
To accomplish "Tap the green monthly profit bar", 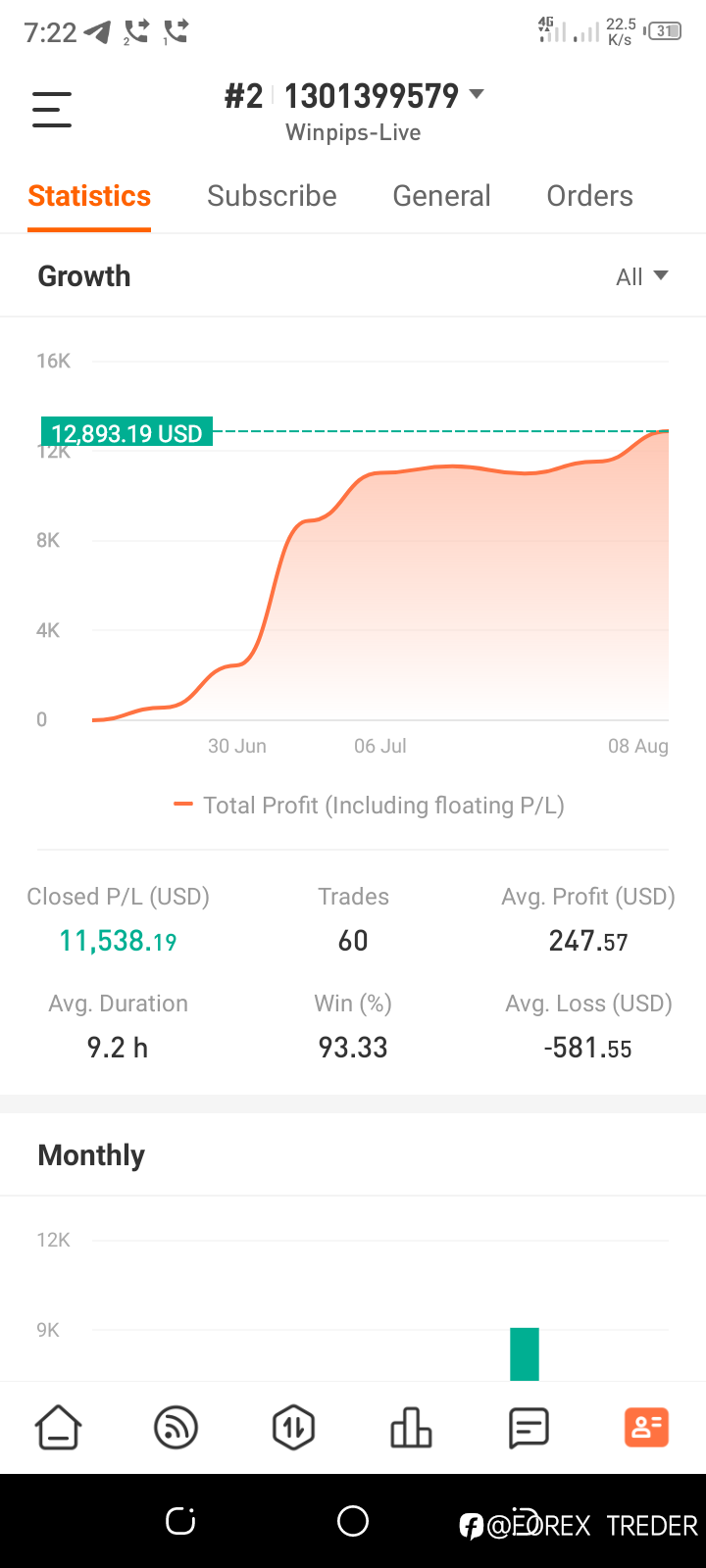I will [525, 1354].
